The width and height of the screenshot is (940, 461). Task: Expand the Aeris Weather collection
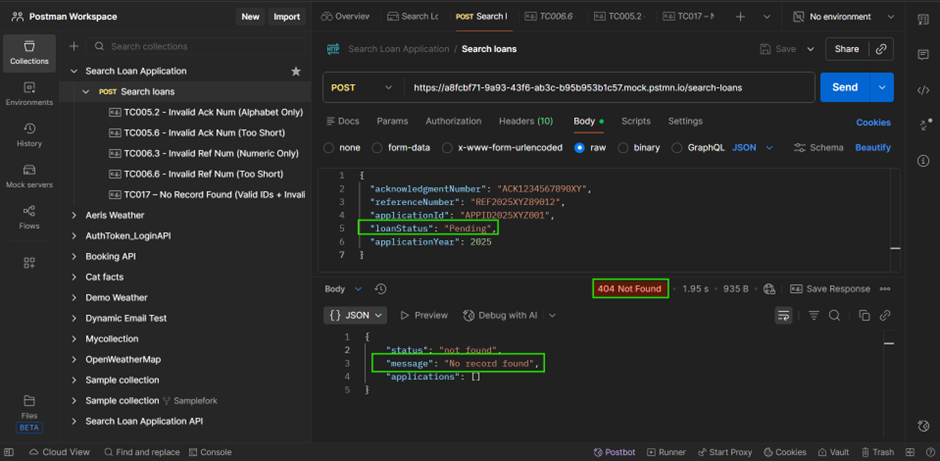[x=74, y=215]
